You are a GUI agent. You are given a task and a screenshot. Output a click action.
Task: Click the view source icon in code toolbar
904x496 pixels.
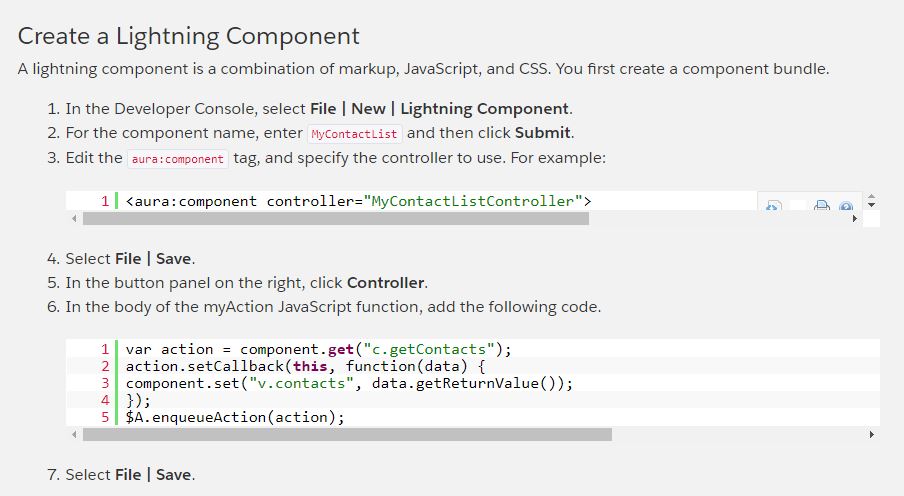pos(773,206)
